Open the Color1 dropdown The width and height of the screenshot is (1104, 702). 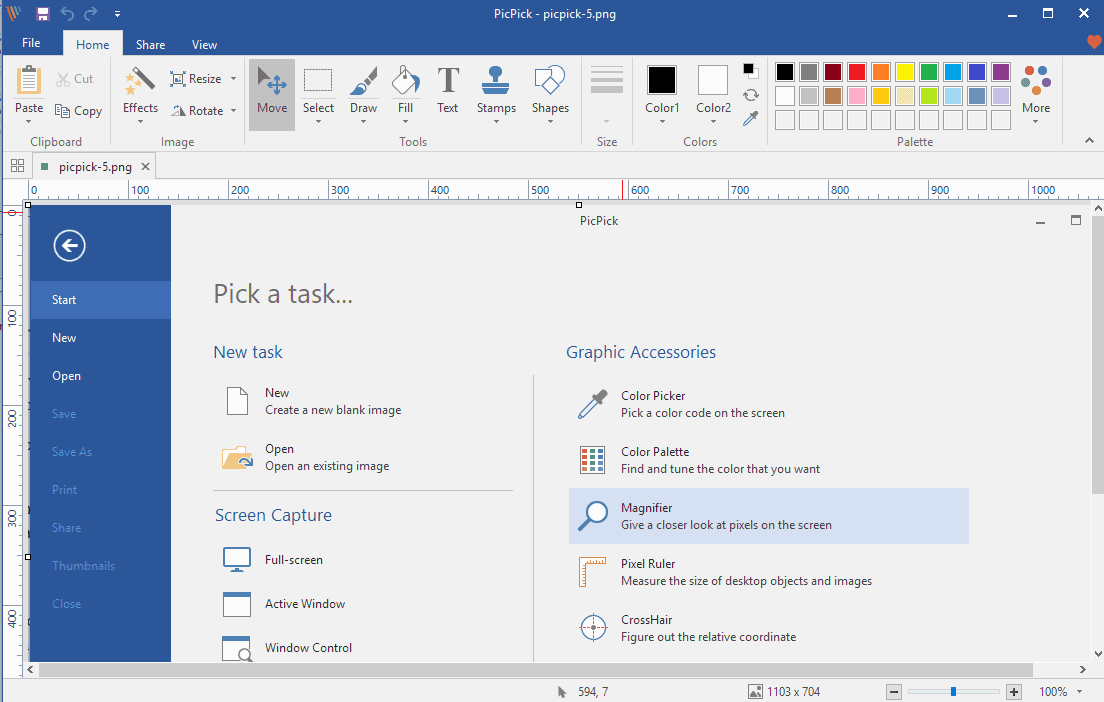pos(662,122)
